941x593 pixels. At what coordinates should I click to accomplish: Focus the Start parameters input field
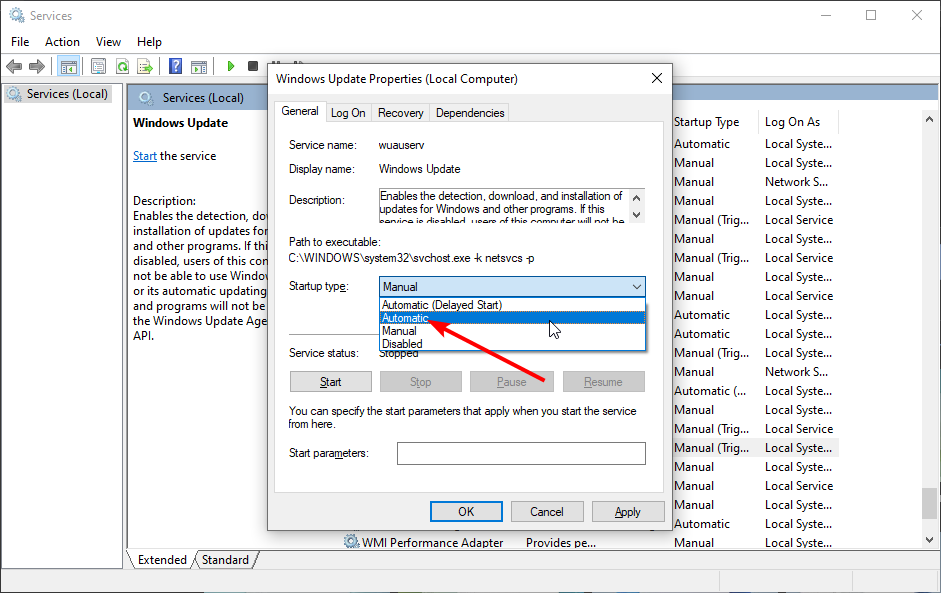coord(521,453)
